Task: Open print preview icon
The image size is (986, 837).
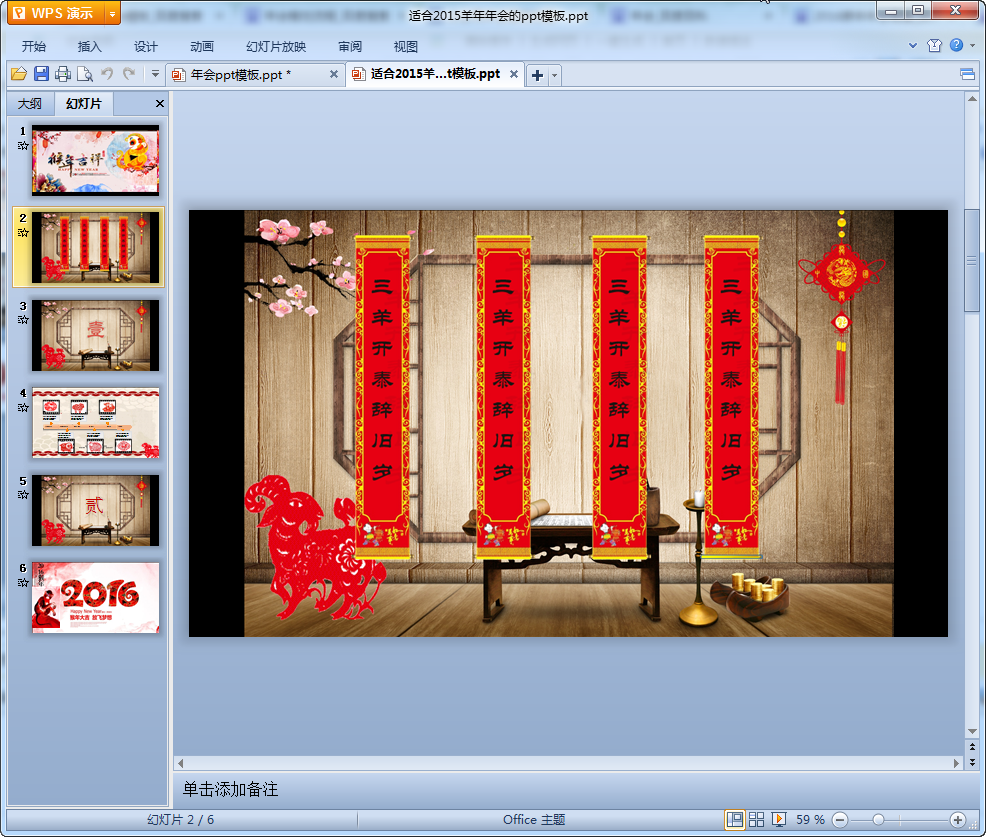Action: (x=85, y=74)
